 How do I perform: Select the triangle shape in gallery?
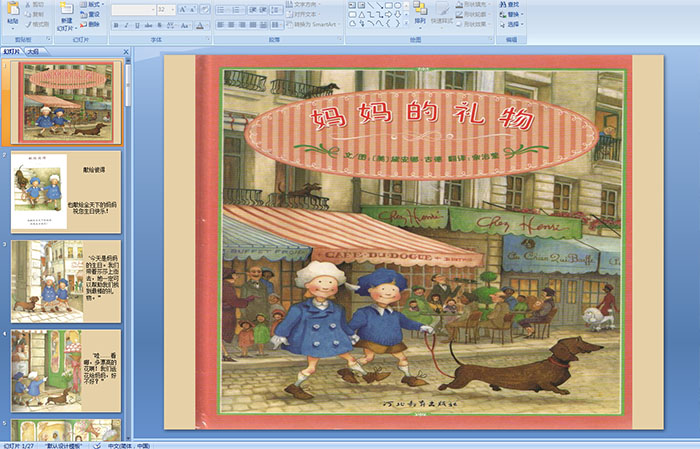[x=362, y=15]
